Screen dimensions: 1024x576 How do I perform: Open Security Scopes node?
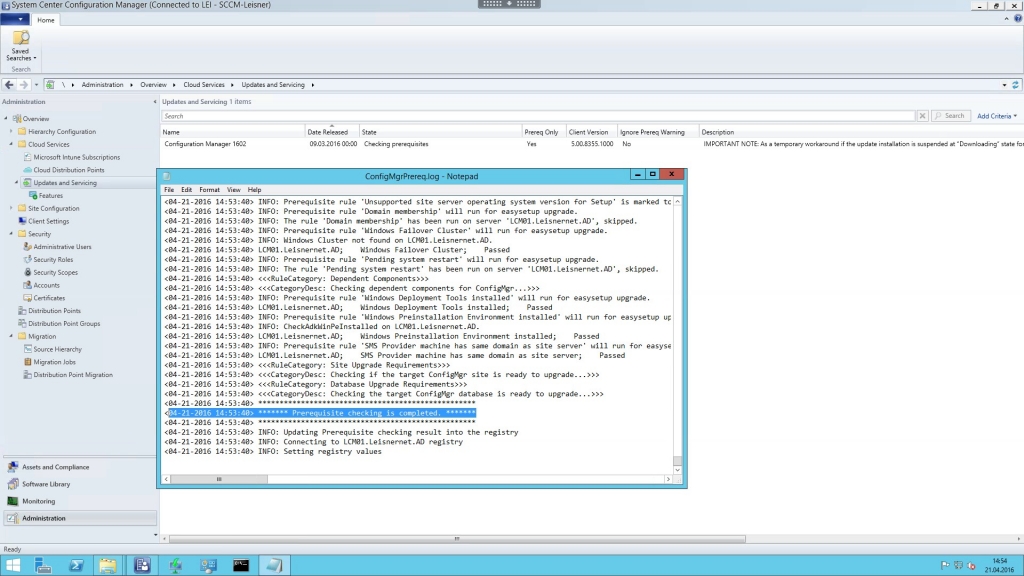[56, 272]
